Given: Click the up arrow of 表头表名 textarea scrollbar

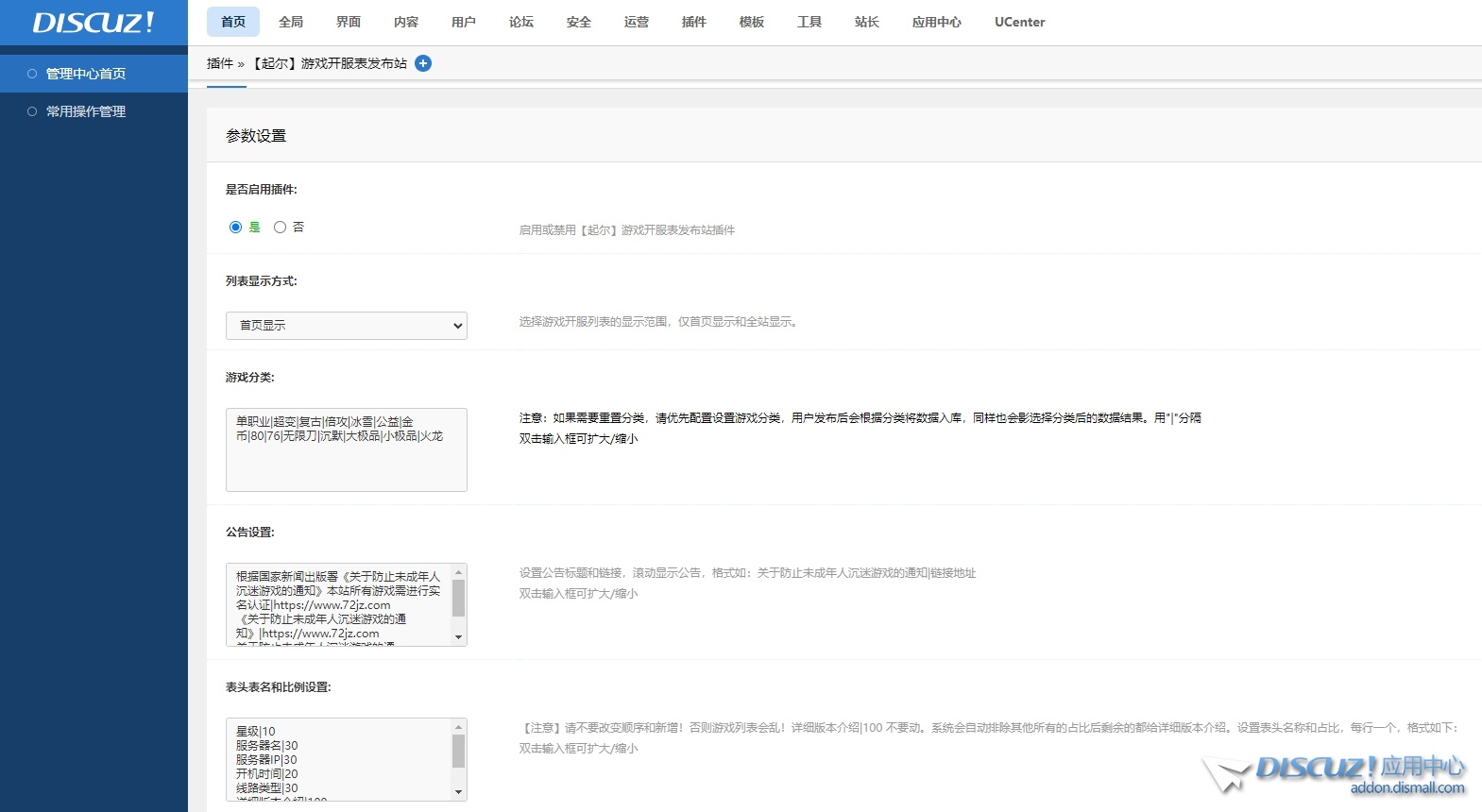Looking at the screenshot, I should (459, 726).
